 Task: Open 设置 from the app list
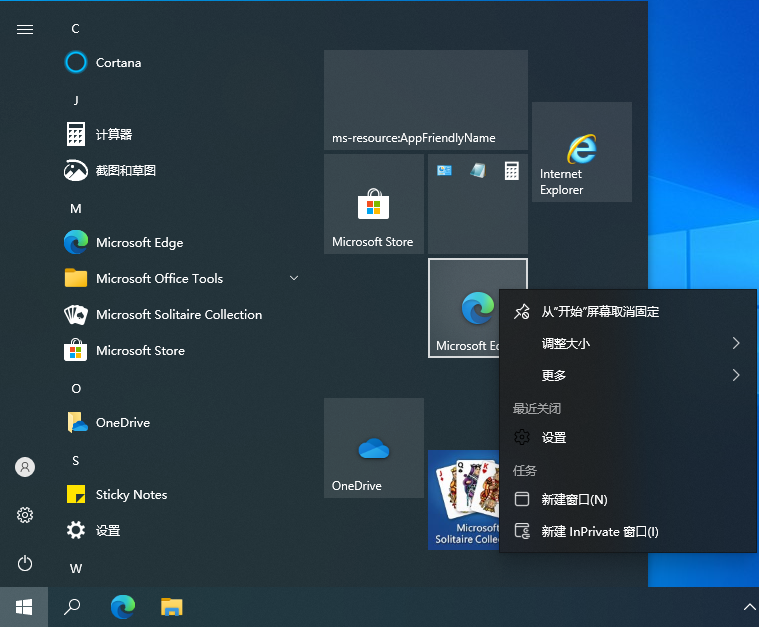coord(182,530)
